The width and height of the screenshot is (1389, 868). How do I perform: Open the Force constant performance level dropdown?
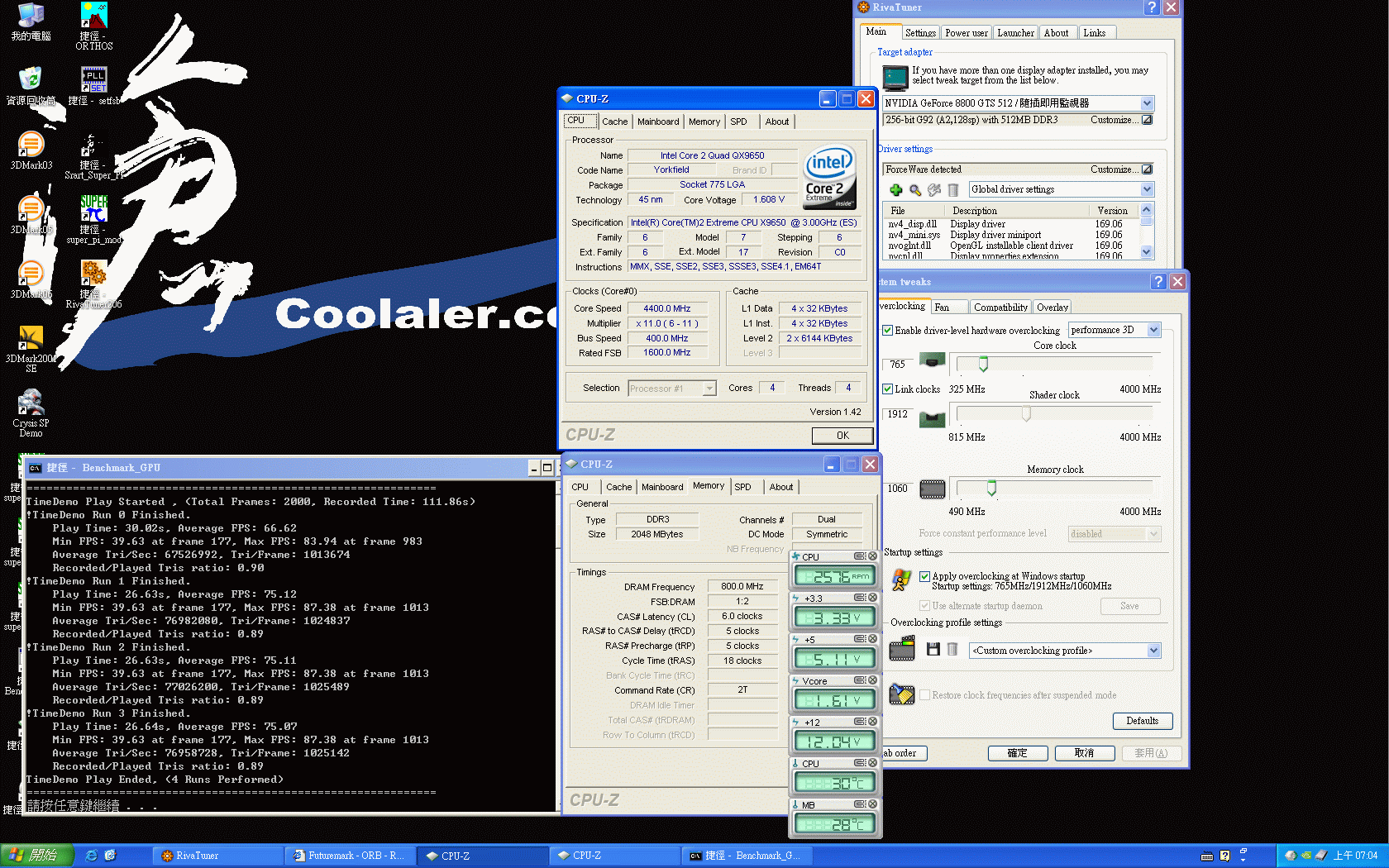1154,534
